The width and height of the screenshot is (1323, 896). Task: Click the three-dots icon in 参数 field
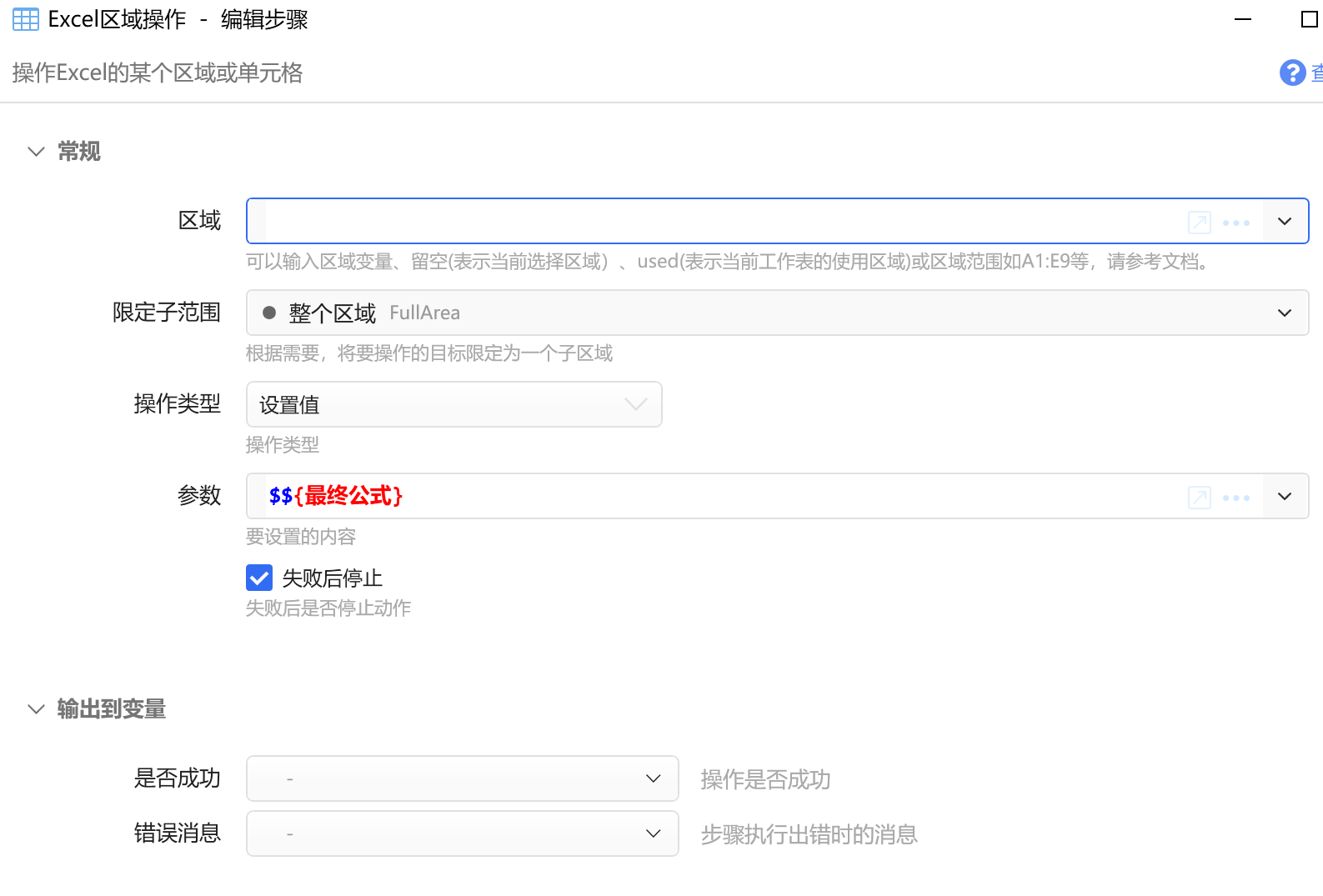coord(1235,498)
